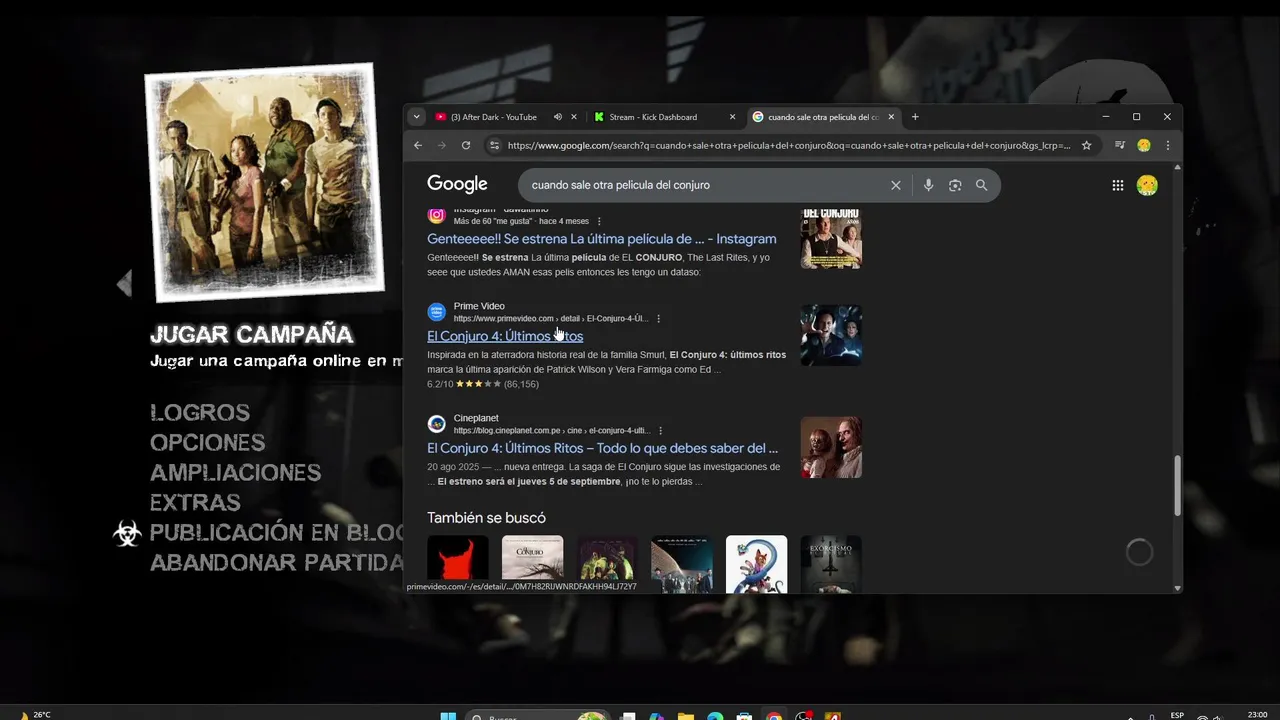
Task: Open the green poster in 'También se buscó'
Action: coord(607,564)
